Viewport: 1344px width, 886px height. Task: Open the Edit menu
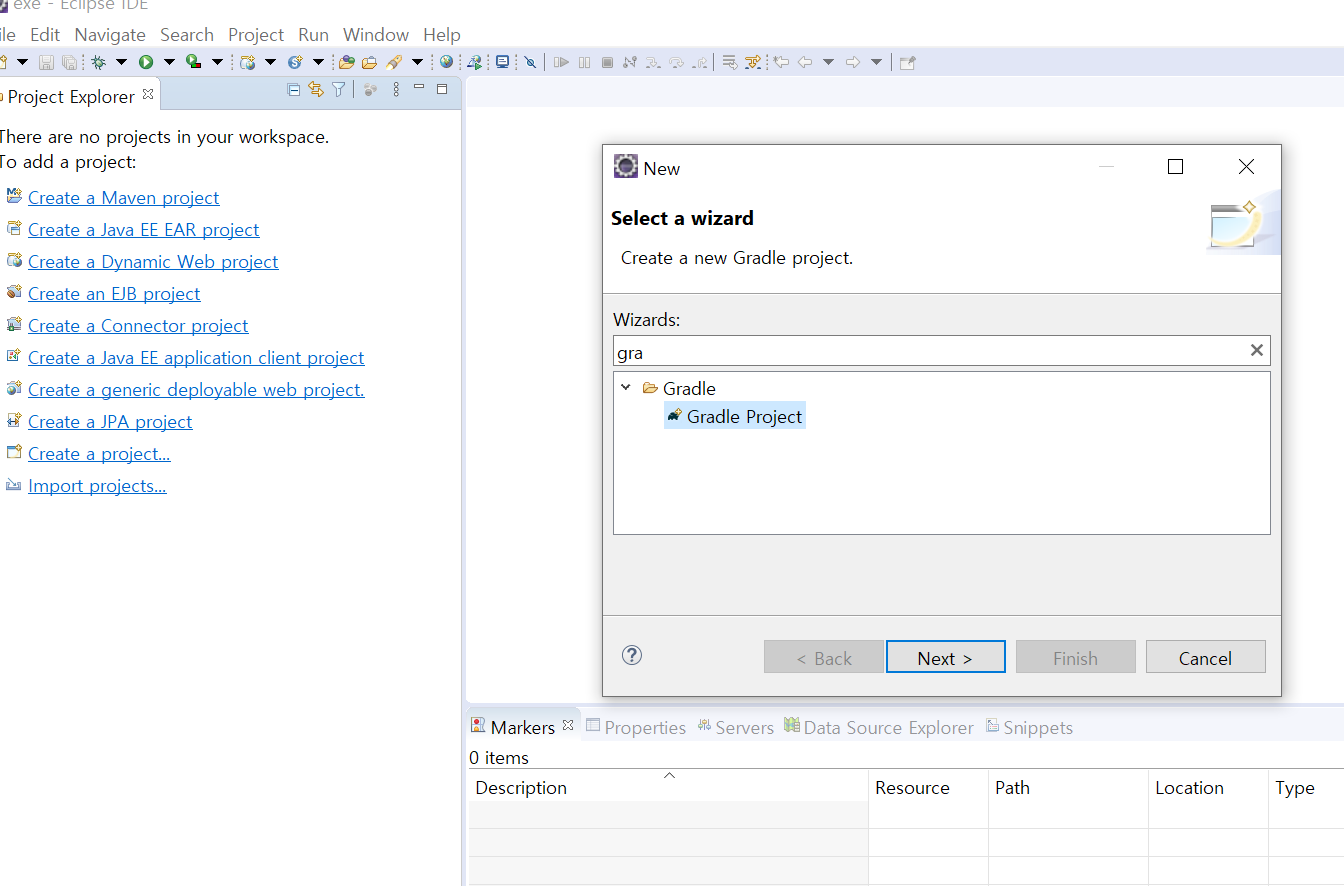[x=45, y=34]
